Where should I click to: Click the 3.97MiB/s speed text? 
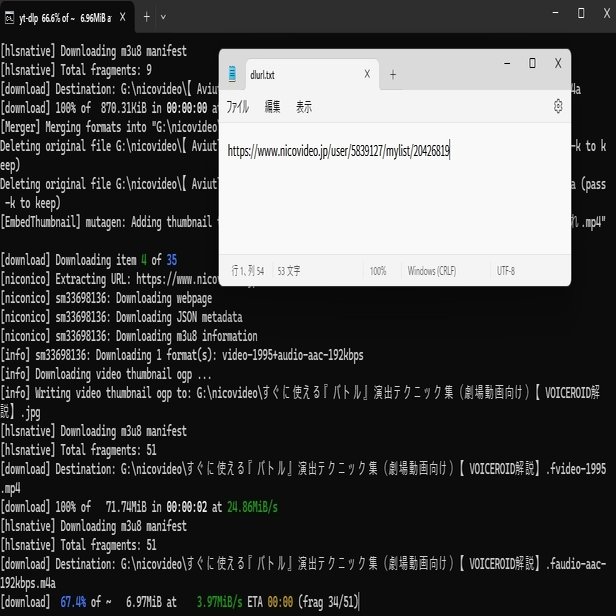(219, 602)
